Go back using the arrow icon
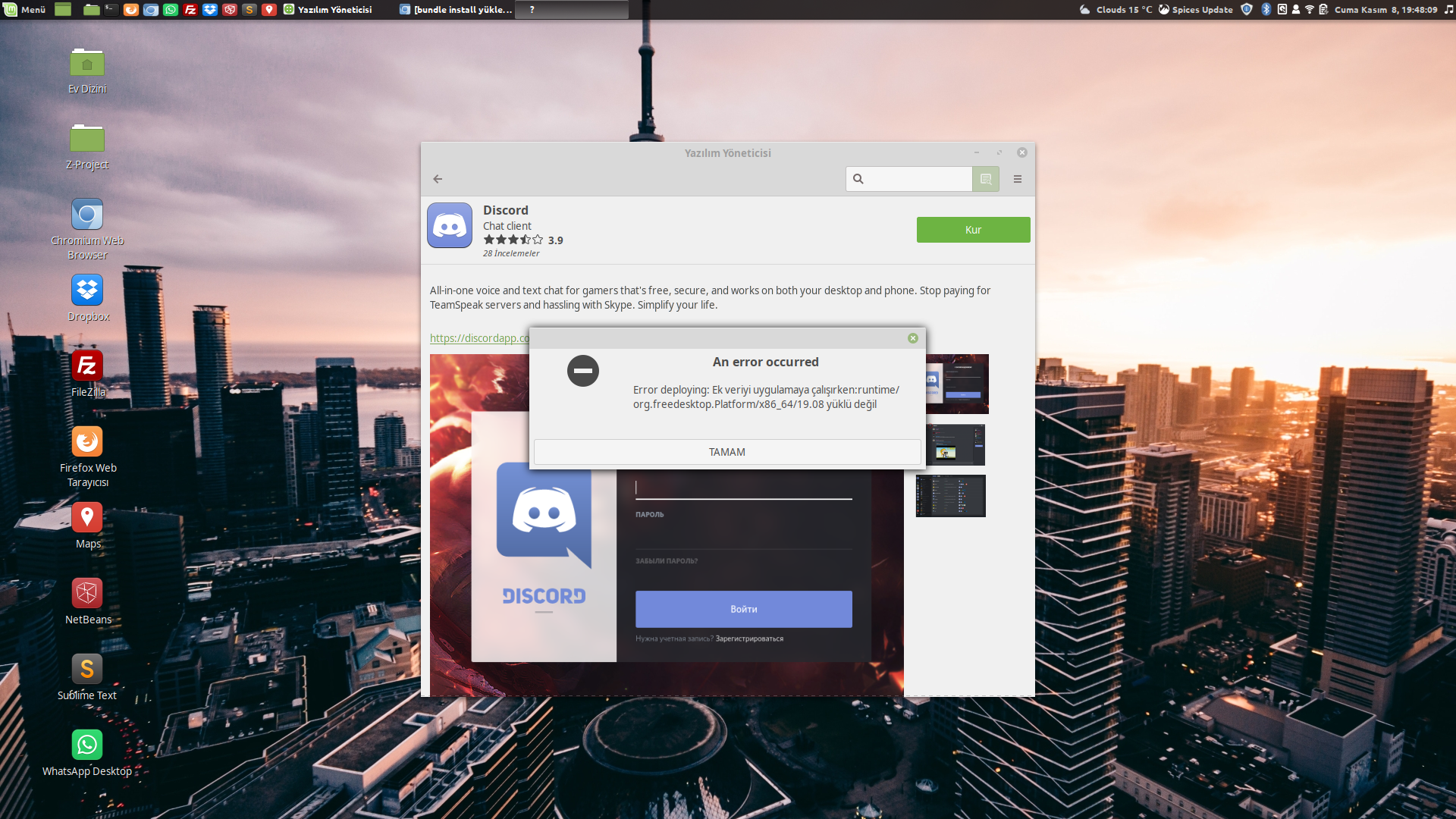 click(438, 179)
